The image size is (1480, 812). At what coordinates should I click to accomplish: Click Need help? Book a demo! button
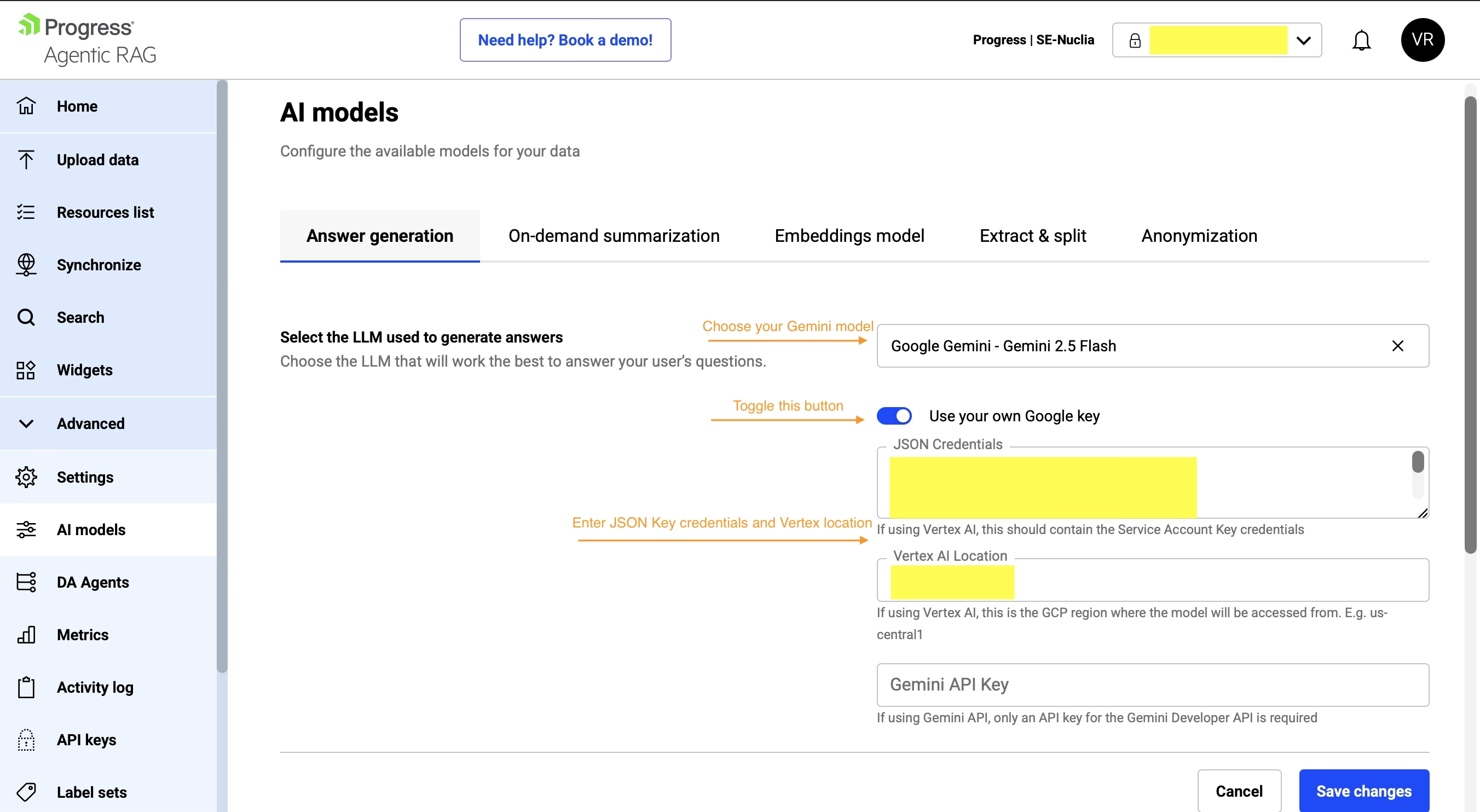[565, 40]
